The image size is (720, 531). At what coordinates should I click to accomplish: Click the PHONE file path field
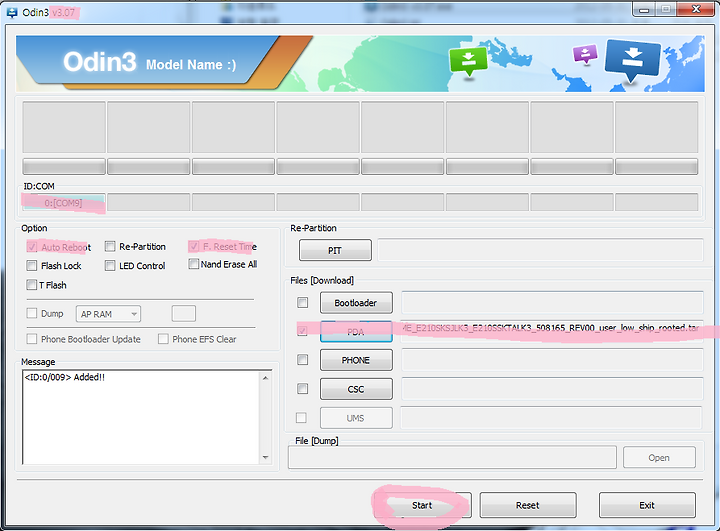pyautogui.click(x=552, y=360)
